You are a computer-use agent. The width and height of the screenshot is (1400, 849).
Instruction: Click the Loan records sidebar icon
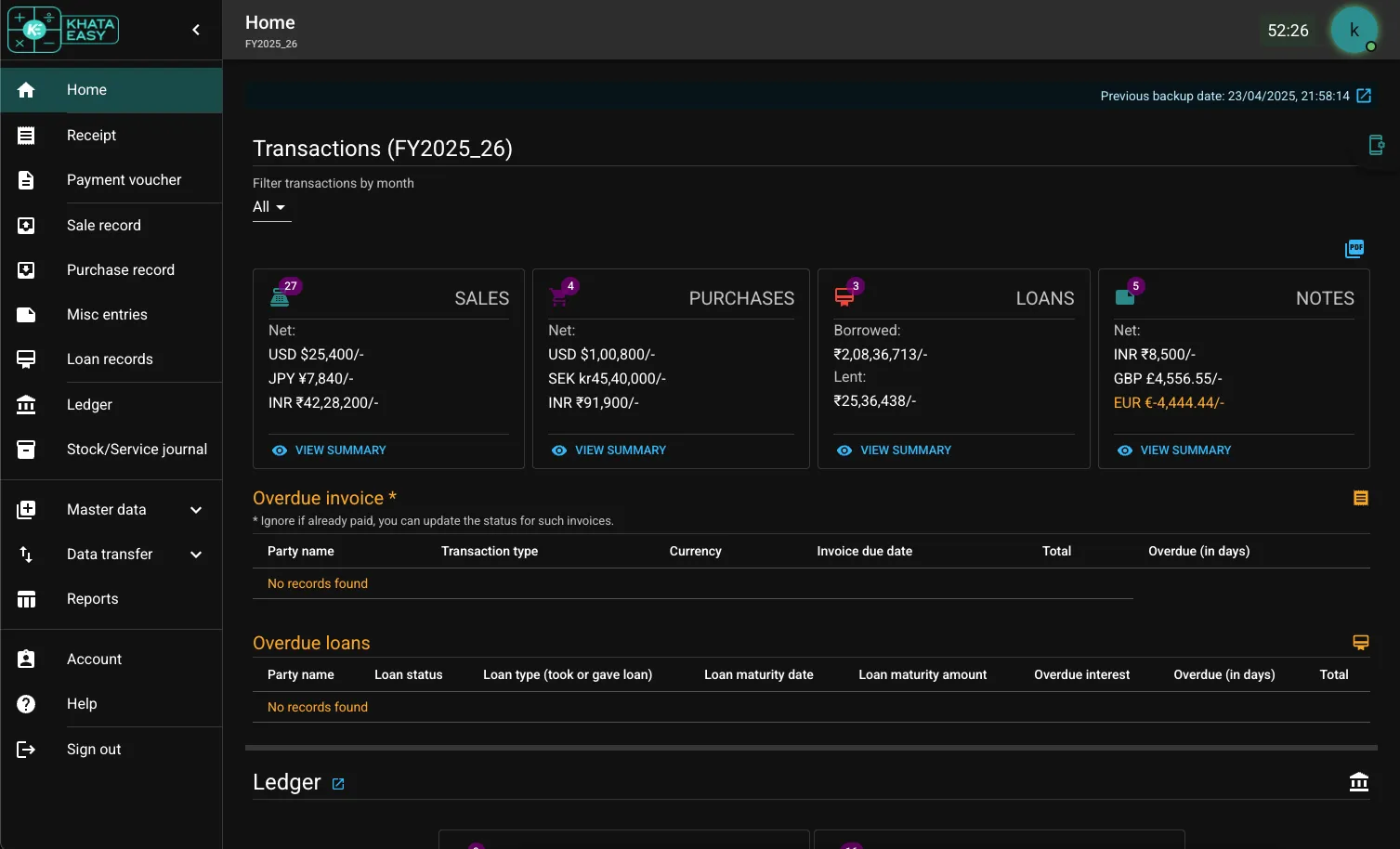coord(26,359)
